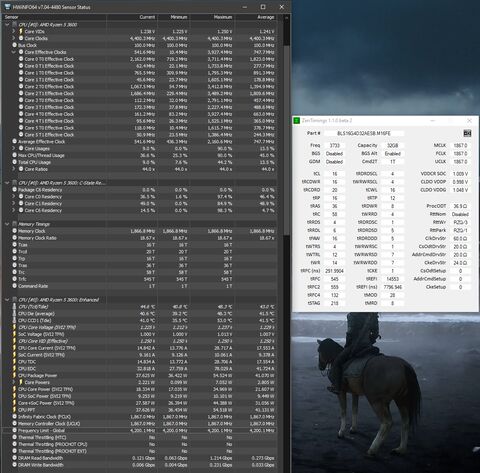This screenshot has height=473, width=480.
Task: Click the green ZenTimings app icon in title bar
Action: (x=296, y=121)
